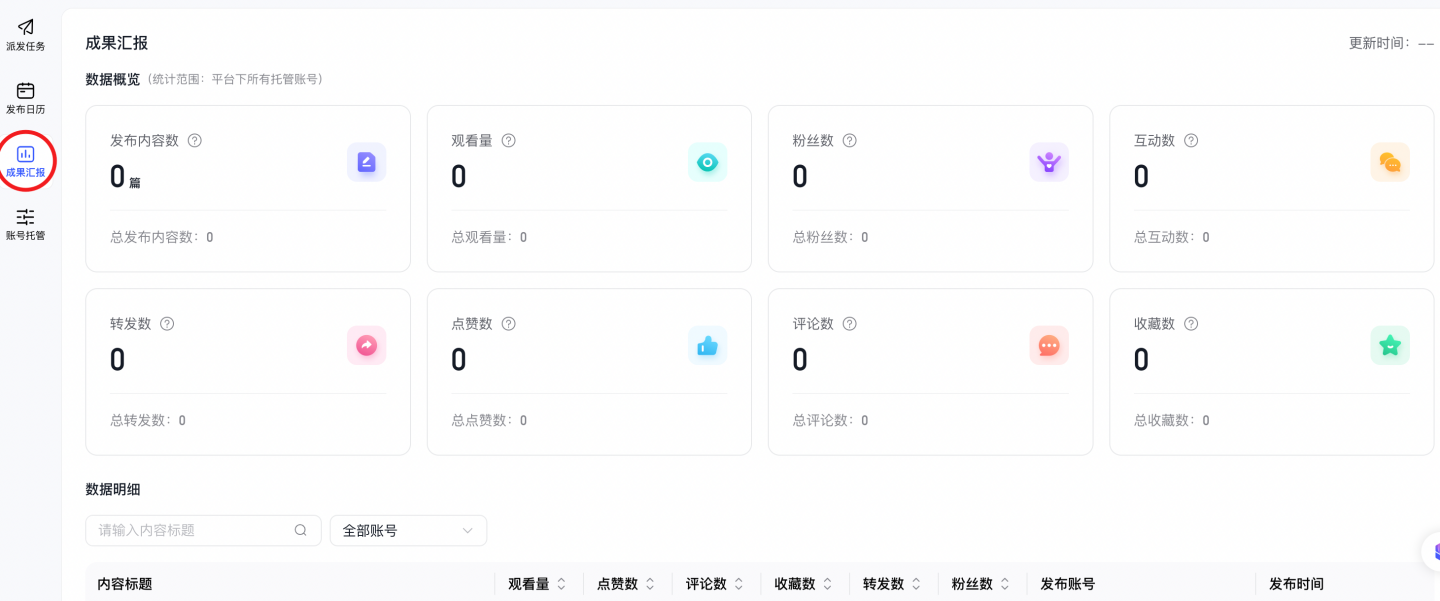1440x601 pixels.
Task: Open 派发任务 in the sidebar
Action: [26, 34]
